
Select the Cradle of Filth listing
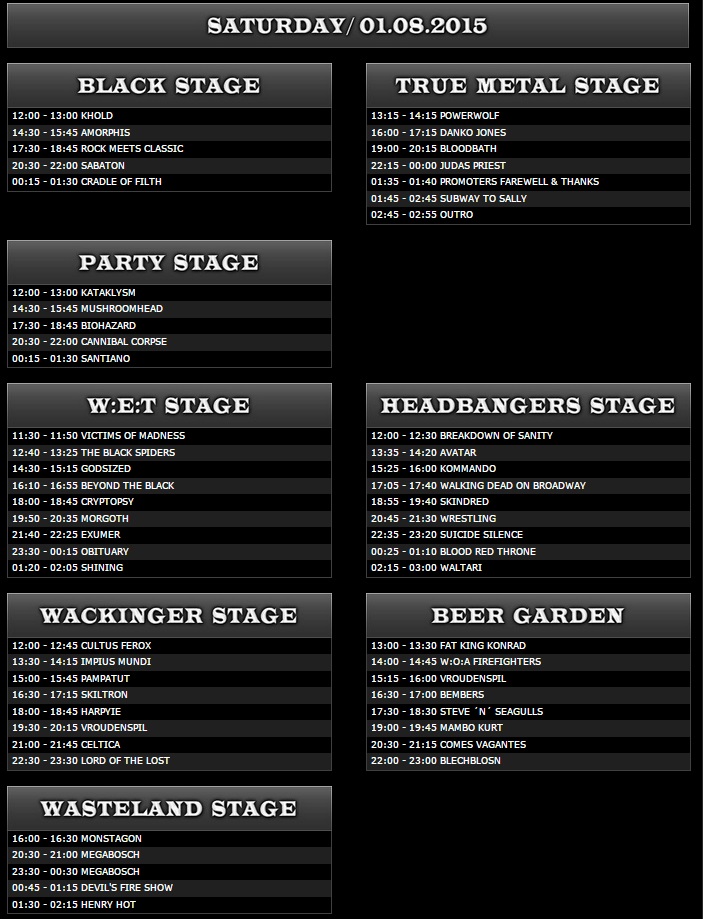169,182
